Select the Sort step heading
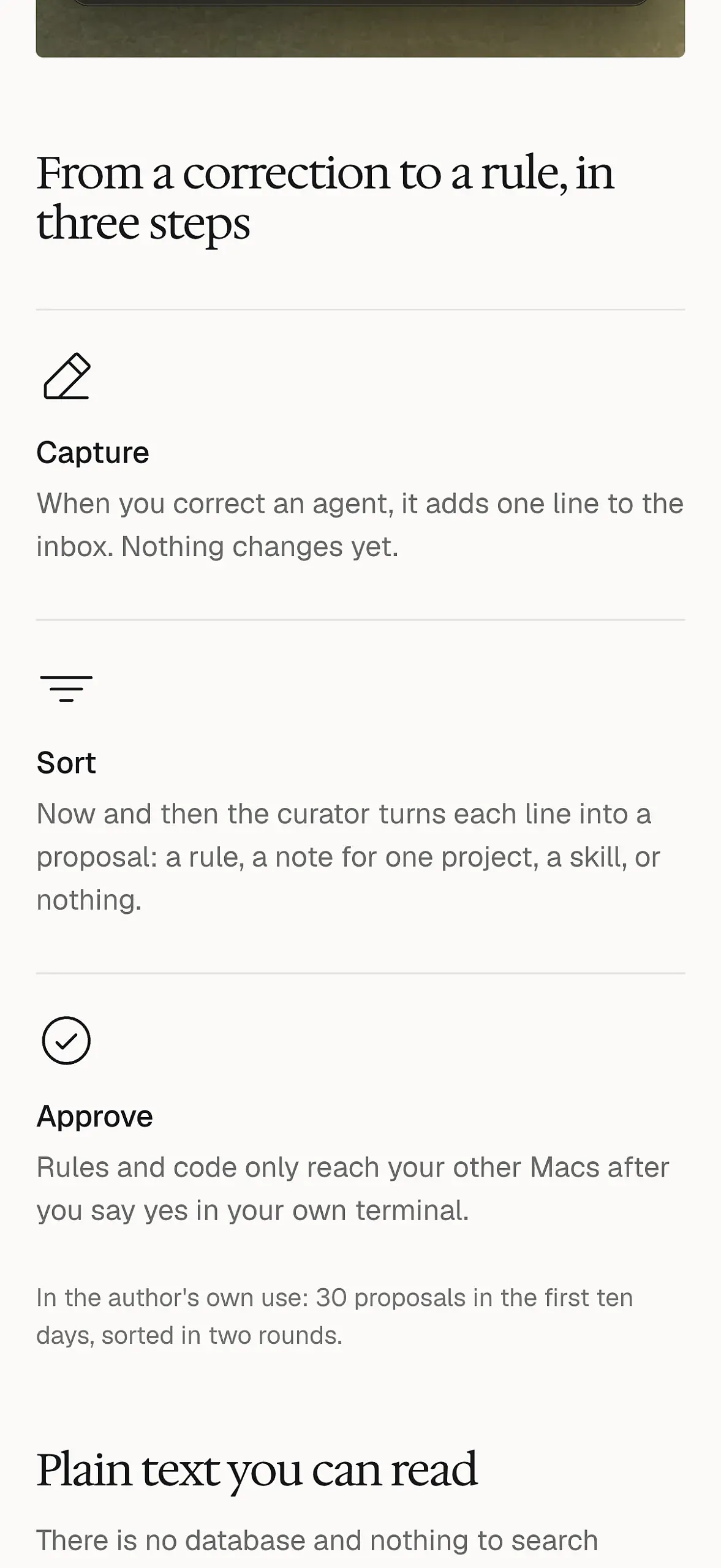The image size is (721, 1568). pyautogui.click(x=66, y=763)
